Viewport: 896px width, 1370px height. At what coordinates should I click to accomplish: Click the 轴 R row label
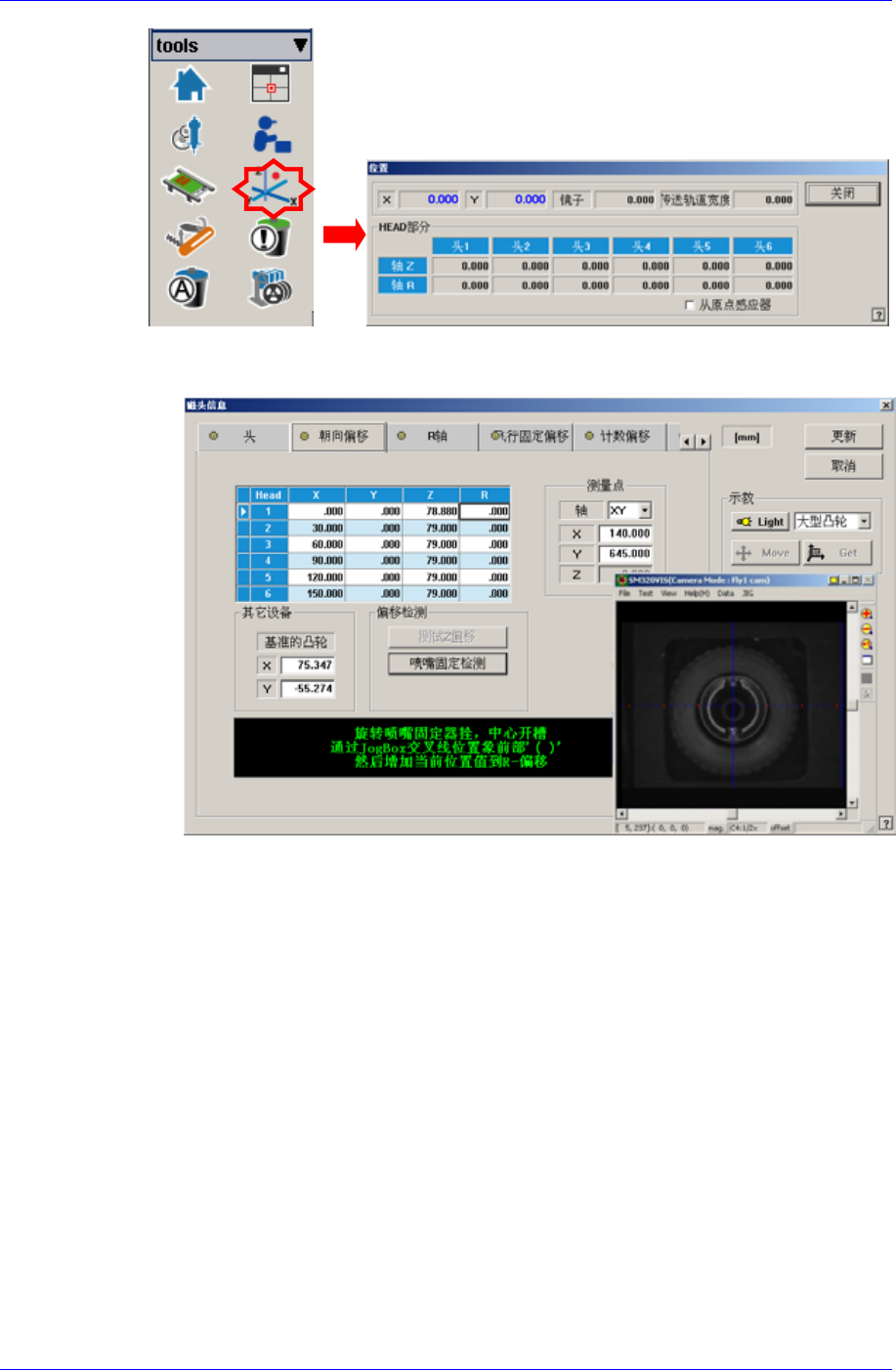click(x=403, y=285)
